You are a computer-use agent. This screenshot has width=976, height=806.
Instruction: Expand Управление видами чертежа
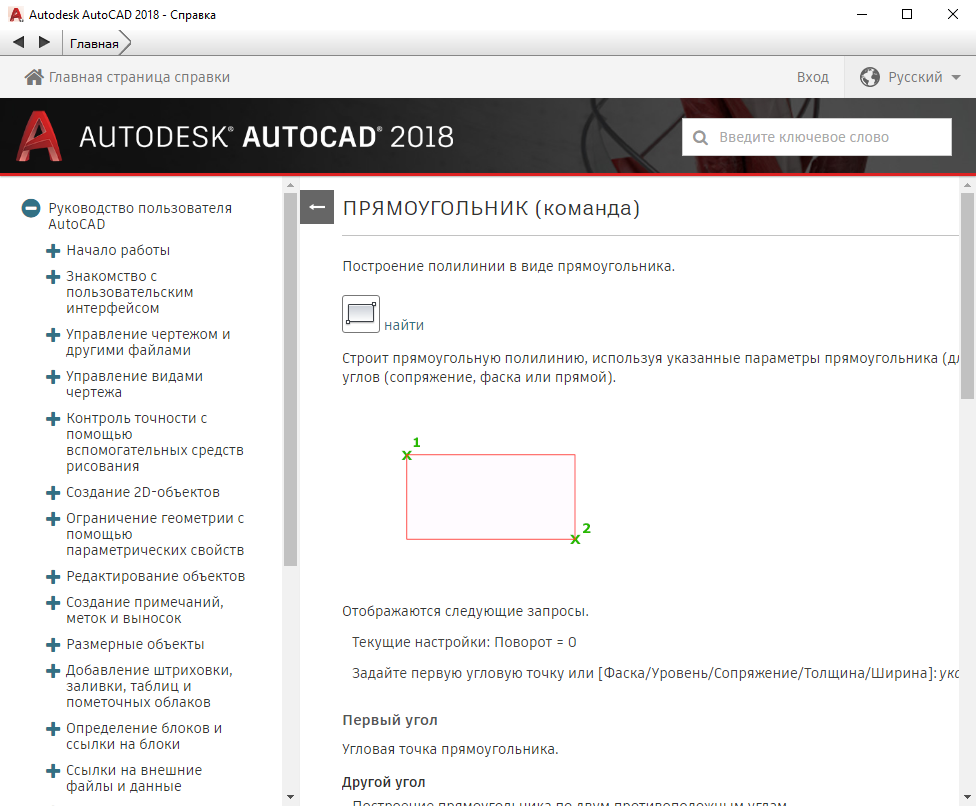click(54, 377)
